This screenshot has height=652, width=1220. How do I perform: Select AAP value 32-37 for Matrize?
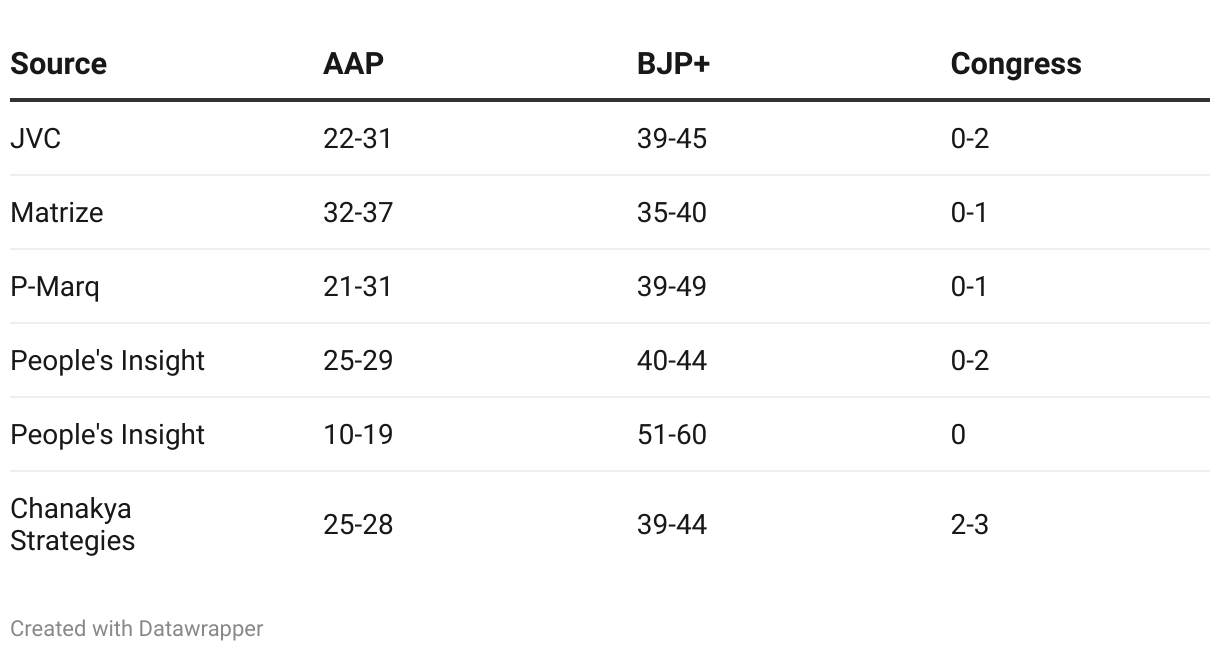click(x=358, y=212)
